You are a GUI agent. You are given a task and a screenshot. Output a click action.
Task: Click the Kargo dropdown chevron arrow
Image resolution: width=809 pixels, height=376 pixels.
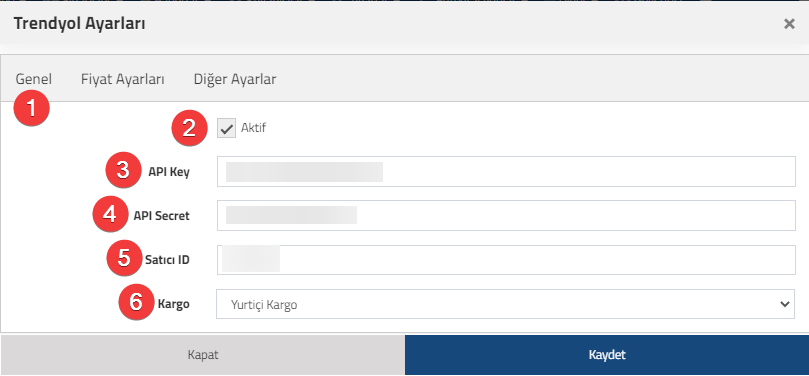point(785,304)
